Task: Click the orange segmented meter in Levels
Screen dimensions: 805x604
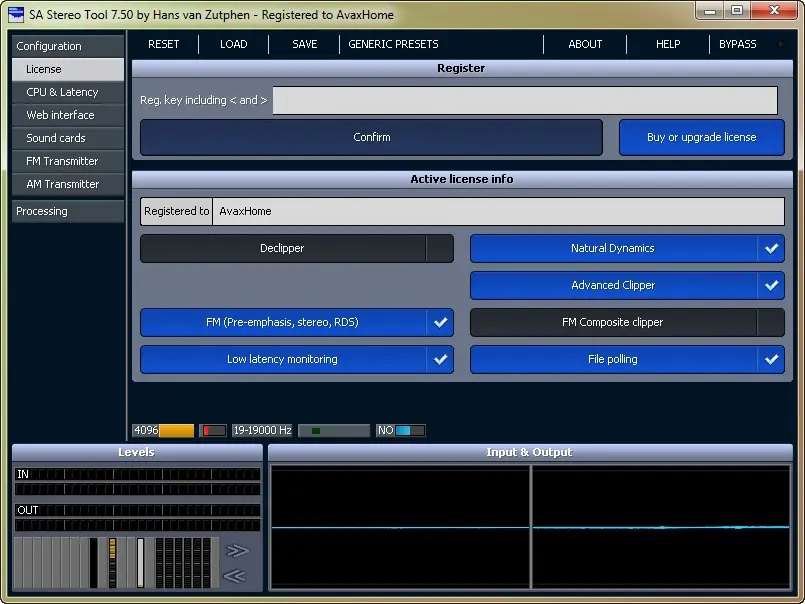Action: pyautogui.click(x=112, y=563)
